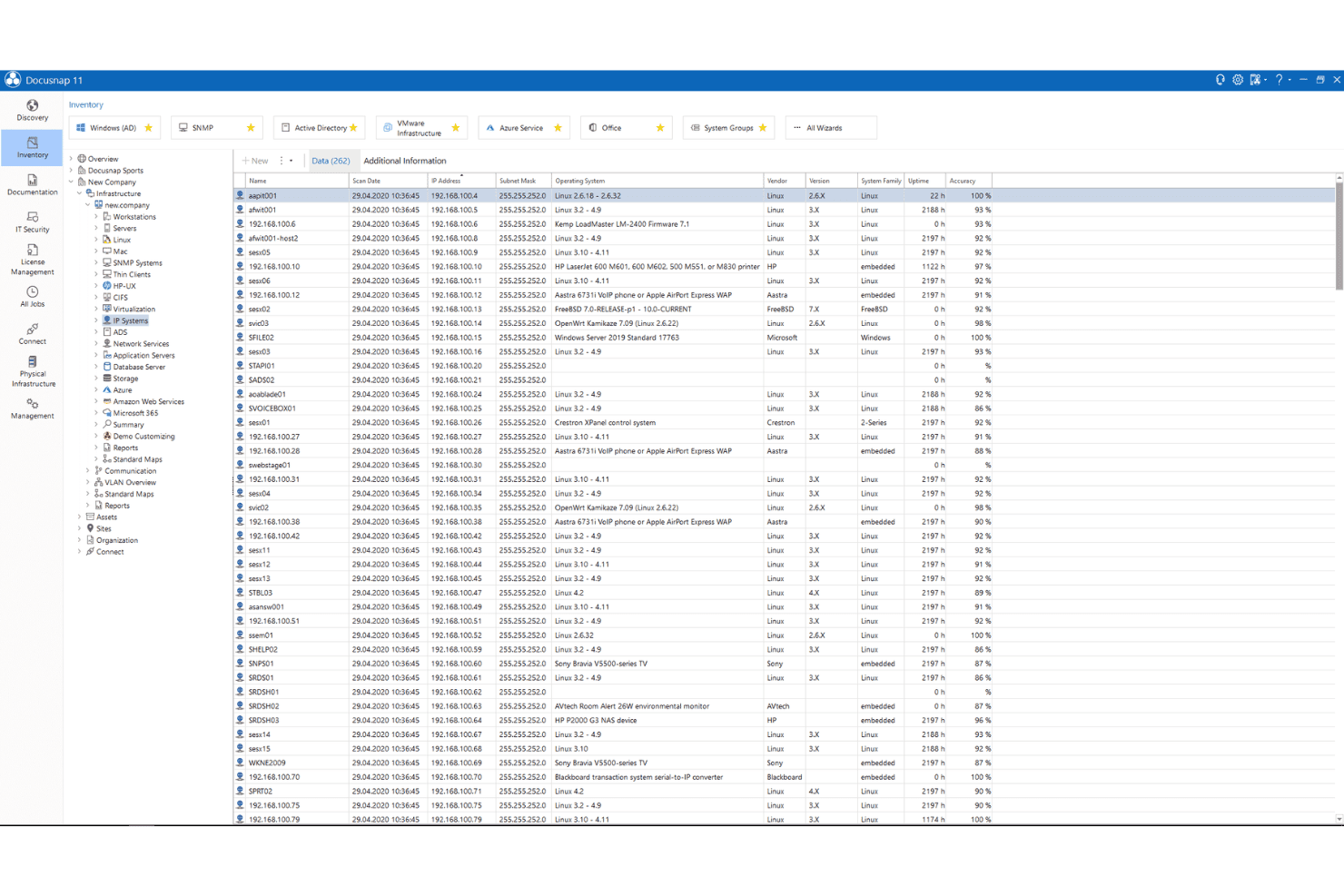
Task: Open the Management sidebar section
Action: 32,409
